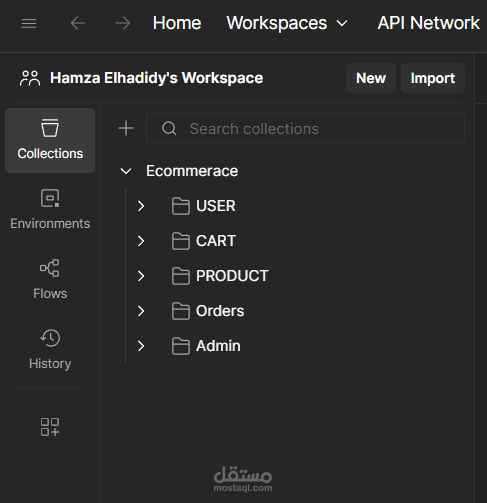Select the Collections sidebar tab
This screenshot has height=503, width=487.
tap(50, 140)
